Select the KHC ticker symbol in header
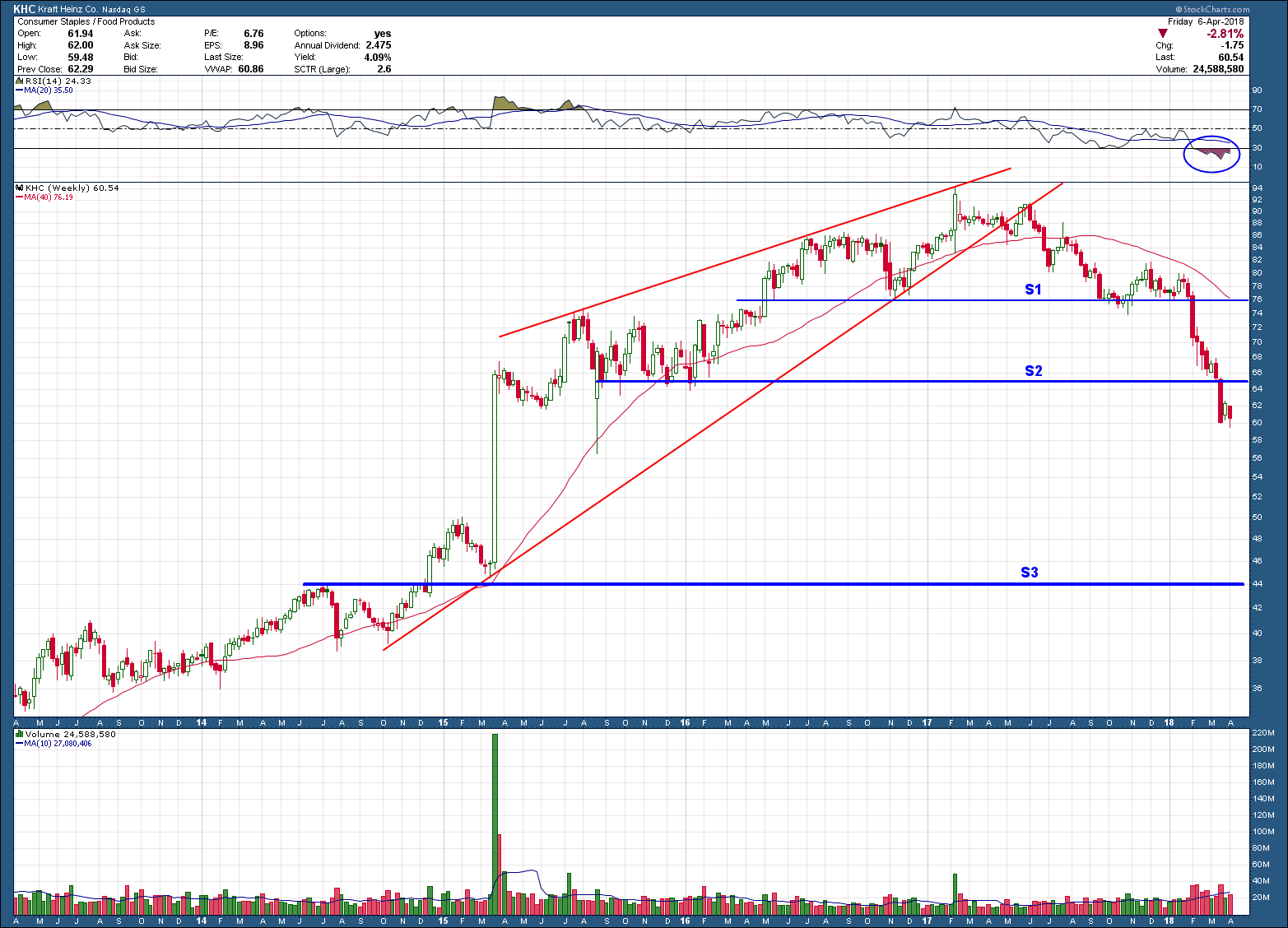This screenshot has width=1288, height=928. (24, 10)
